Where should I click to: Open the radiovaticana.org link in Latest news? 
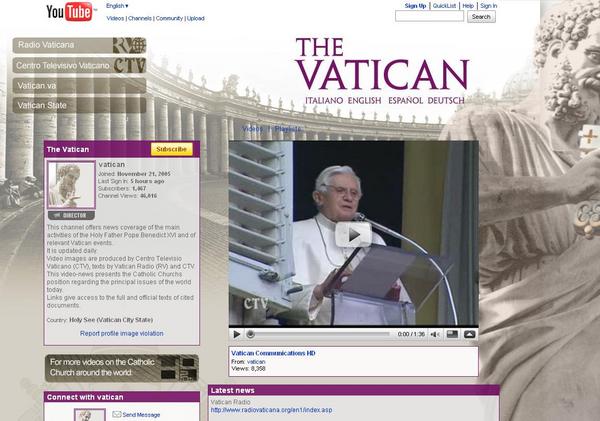pos(271,410)
